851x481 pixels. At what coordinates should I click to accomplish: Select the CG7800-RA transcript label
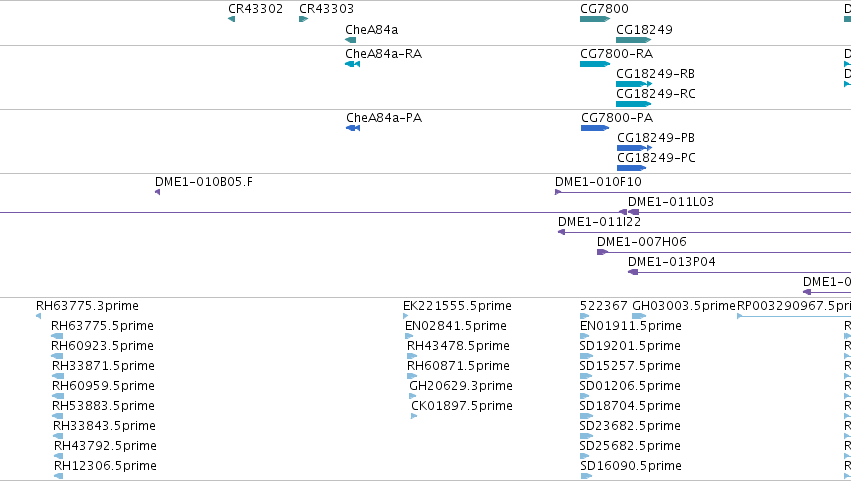pyautogui.click(x=617, y=54)
